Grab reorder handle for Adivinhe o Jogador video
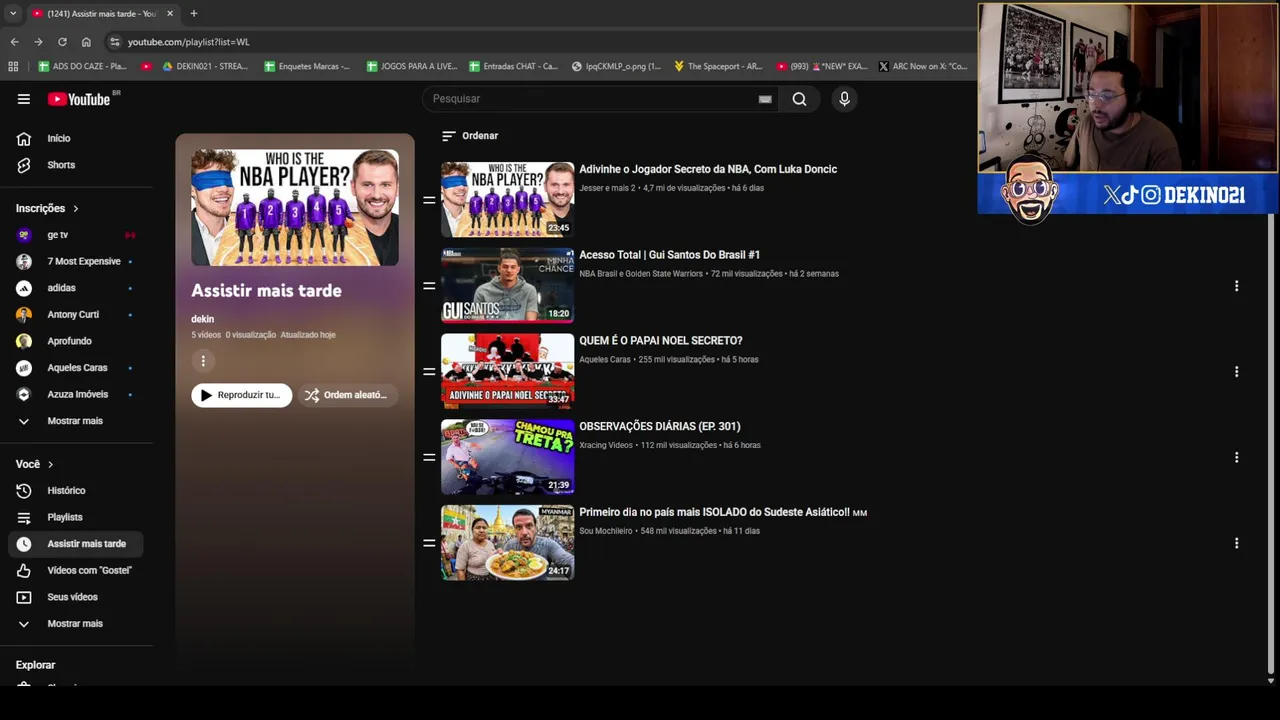The image size is (1280, 720). click(429, 200)
